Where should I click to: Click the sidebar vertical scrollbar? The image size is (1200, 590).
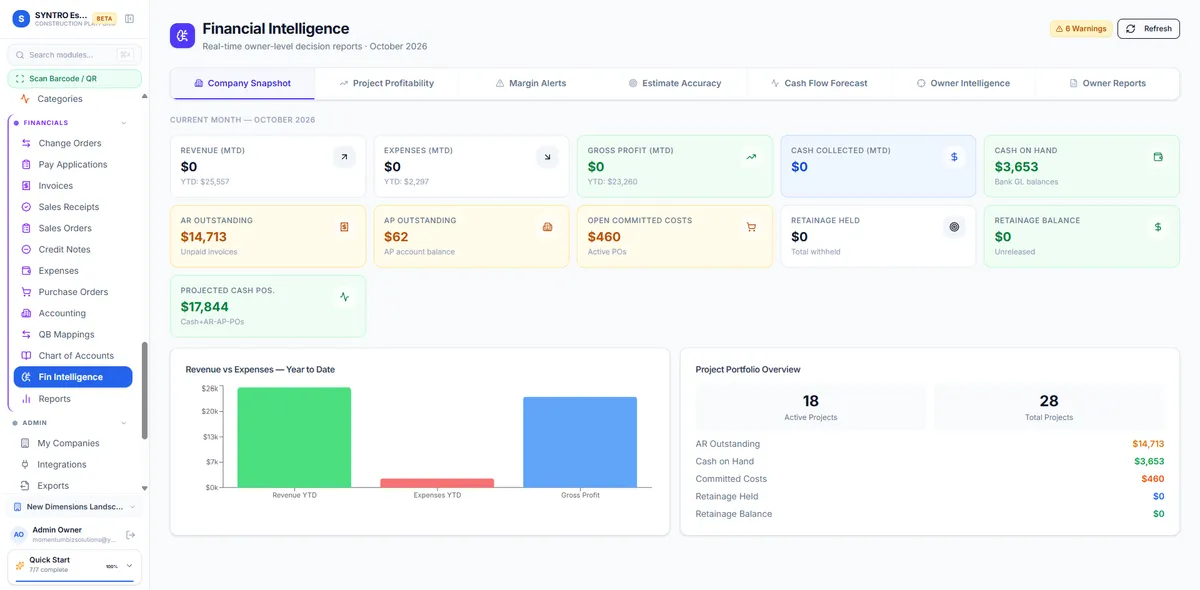tap(144, 390)
